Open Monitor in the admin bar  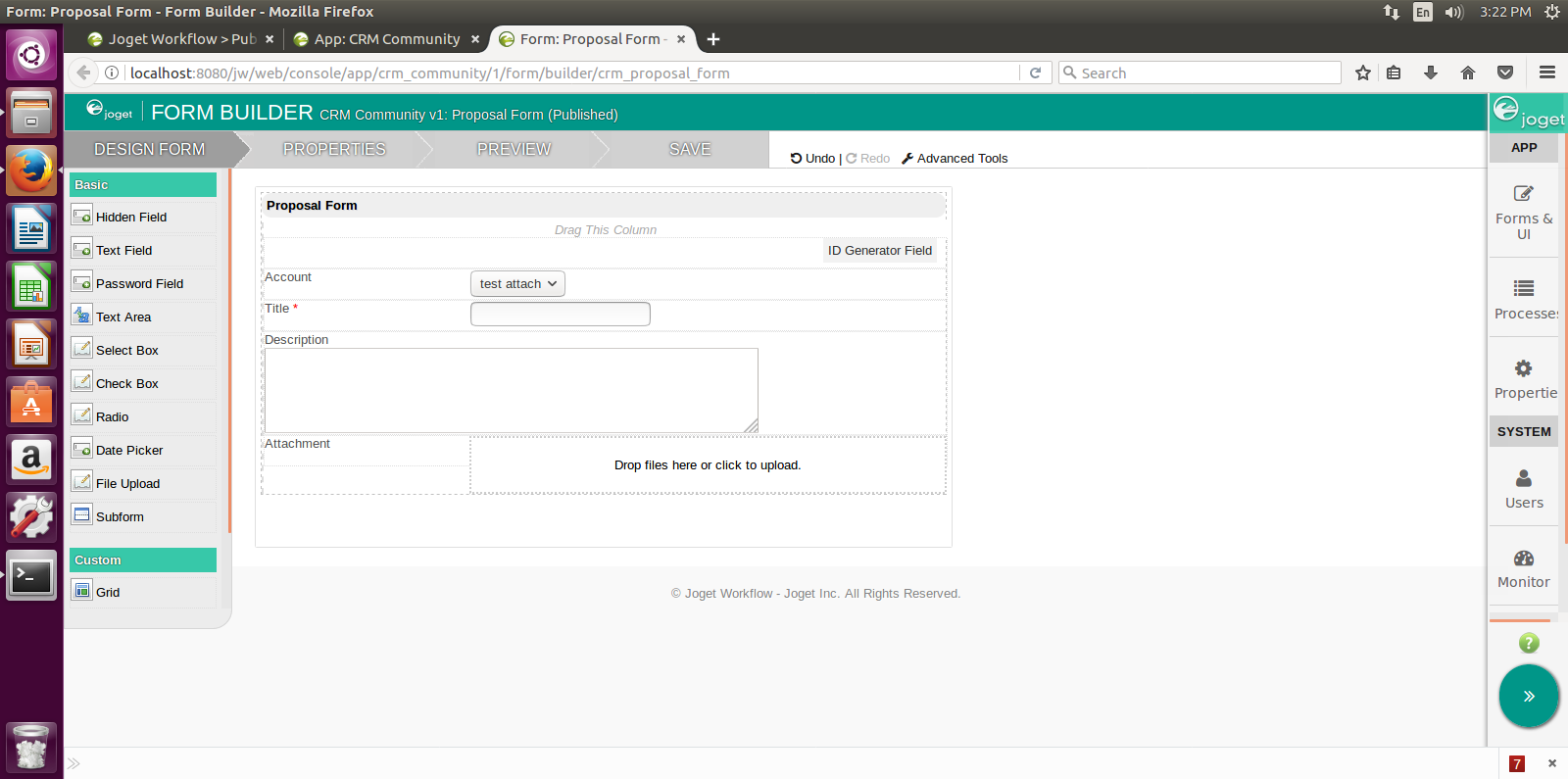click(1524, 568)
